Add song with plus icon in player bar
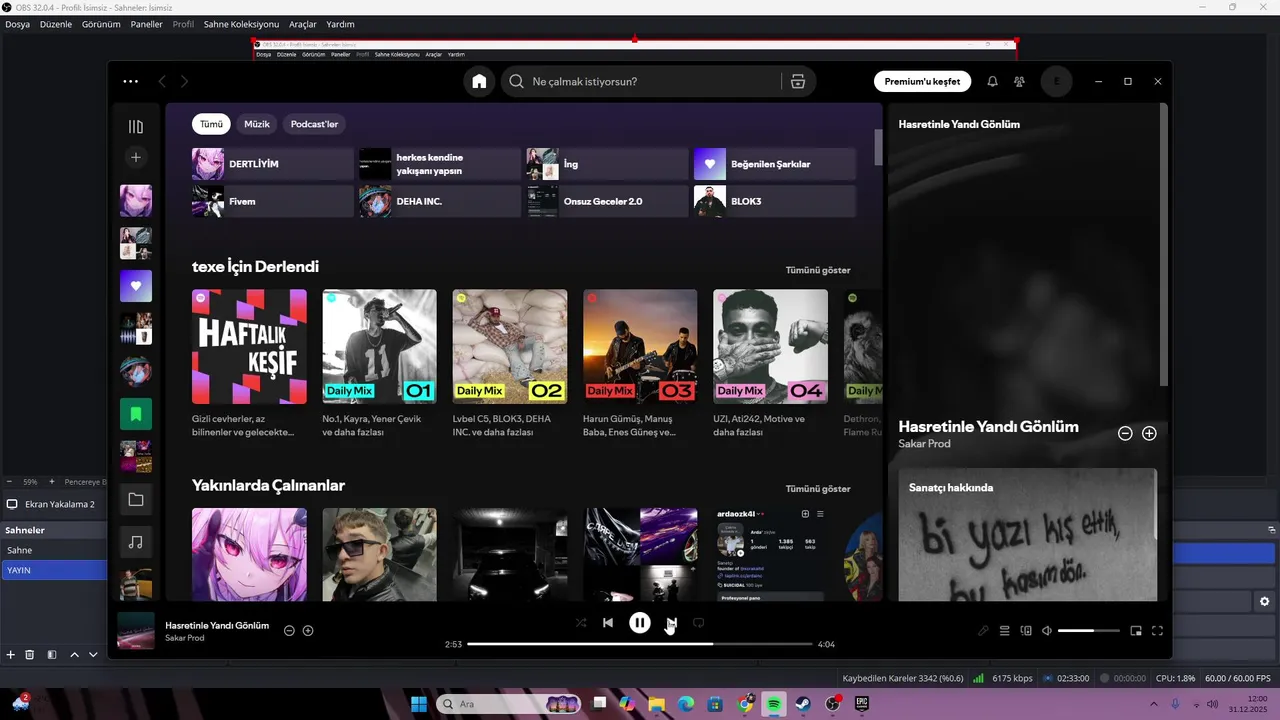 [x=308, y=631]
